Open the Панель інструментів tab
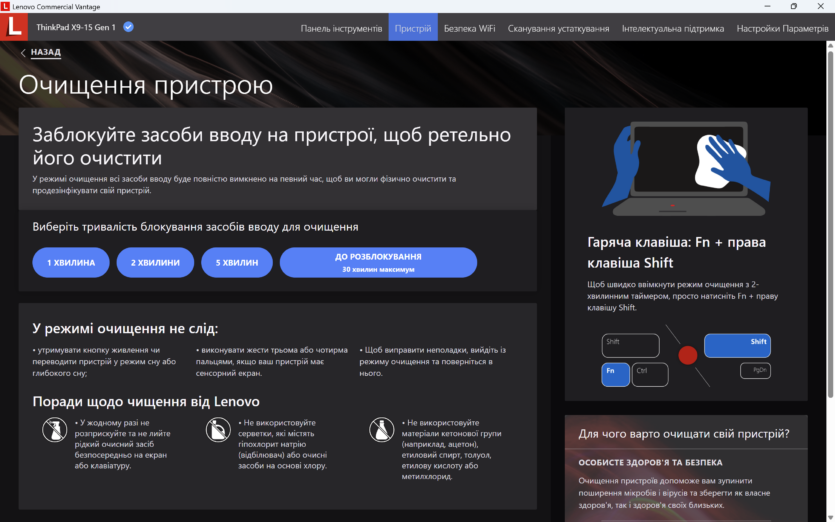The width and height of the screenshot is (835, 522). tap(341, 28)
